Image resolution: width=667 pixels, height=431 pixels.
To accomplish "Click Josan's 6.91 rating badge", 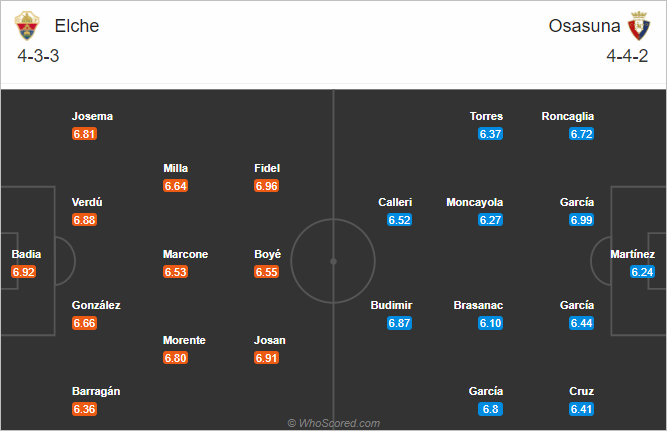I will coord(266,358).
